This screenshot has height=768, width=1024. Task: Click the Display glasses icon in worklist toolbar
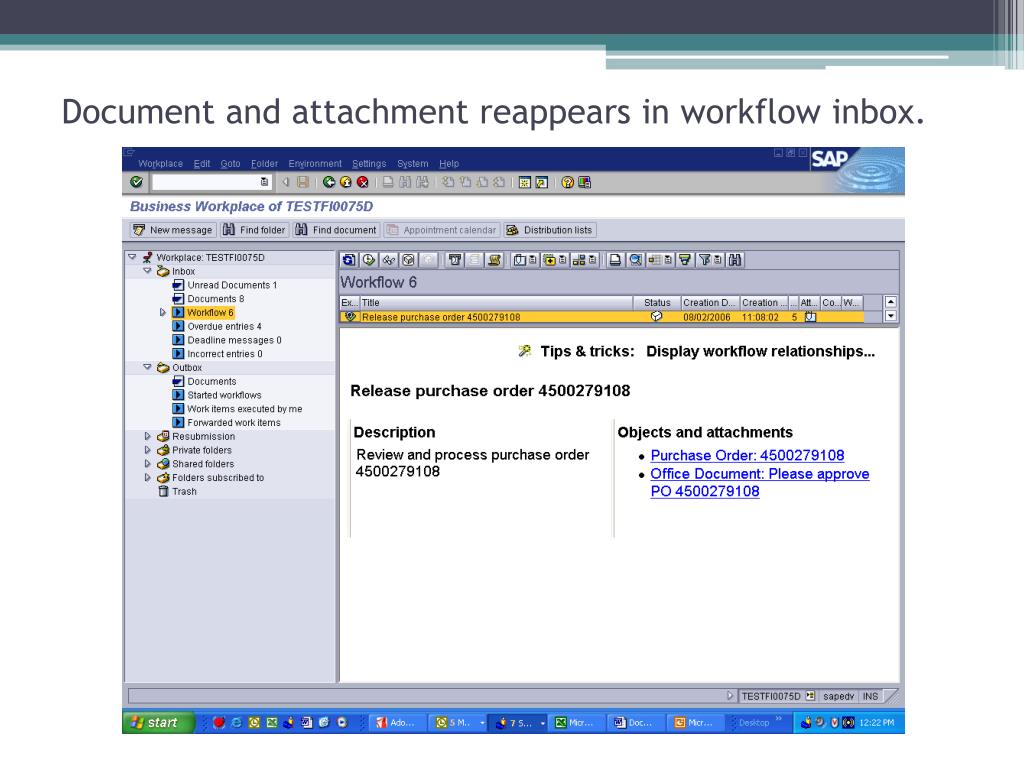coord(389,260)
